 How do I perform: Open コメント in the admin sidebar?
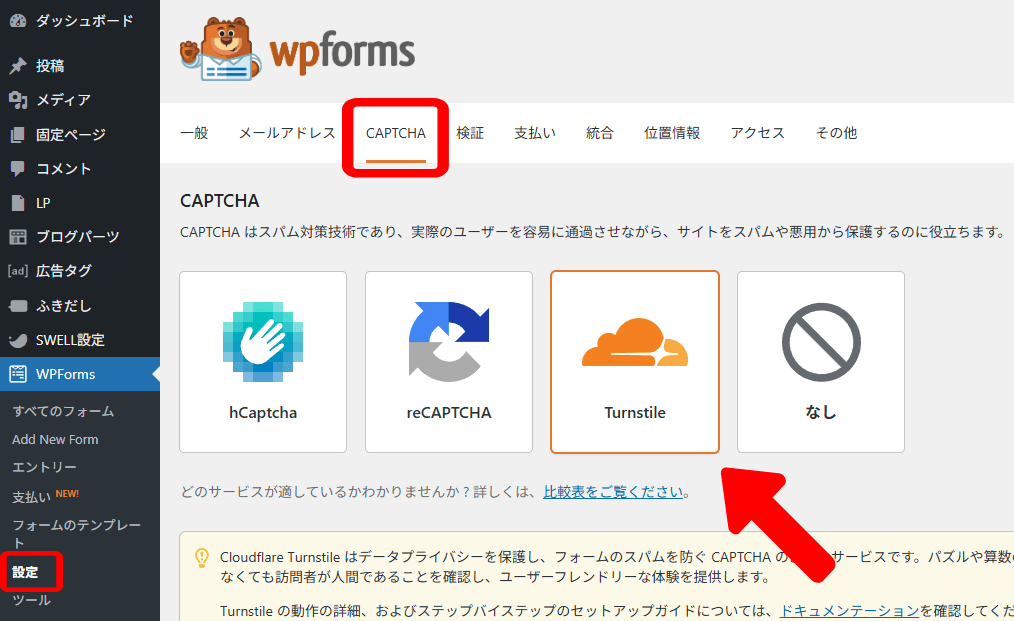click(63, 168)
